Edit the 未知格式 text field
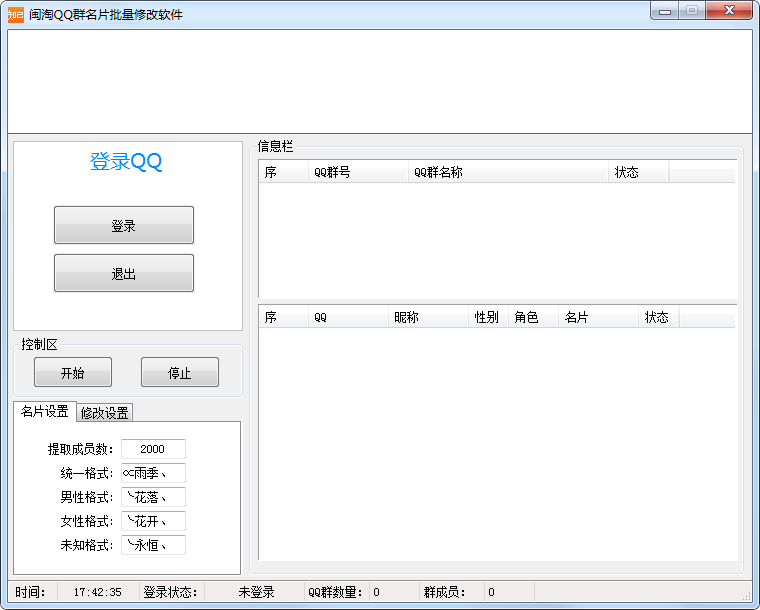This screenshot has height=610, width=760. 153,545
